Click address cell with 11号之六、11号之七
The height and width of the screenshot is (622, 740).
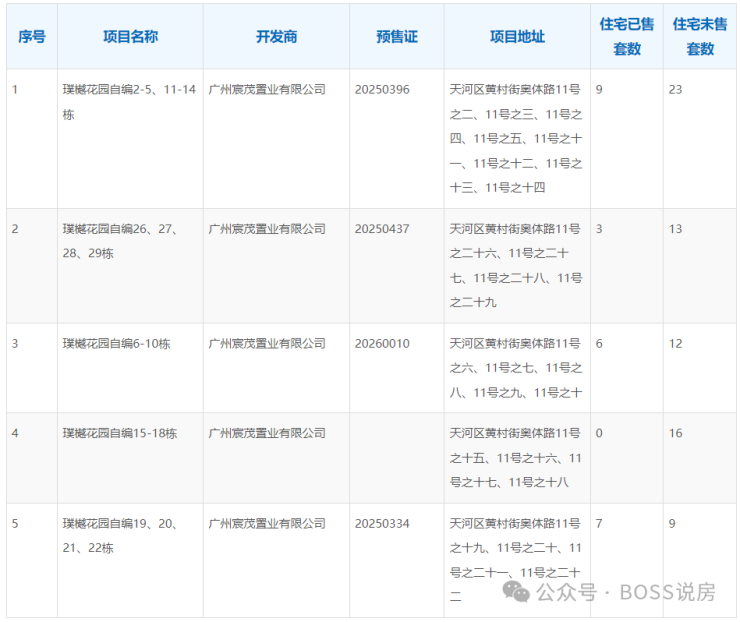[516, 368]
